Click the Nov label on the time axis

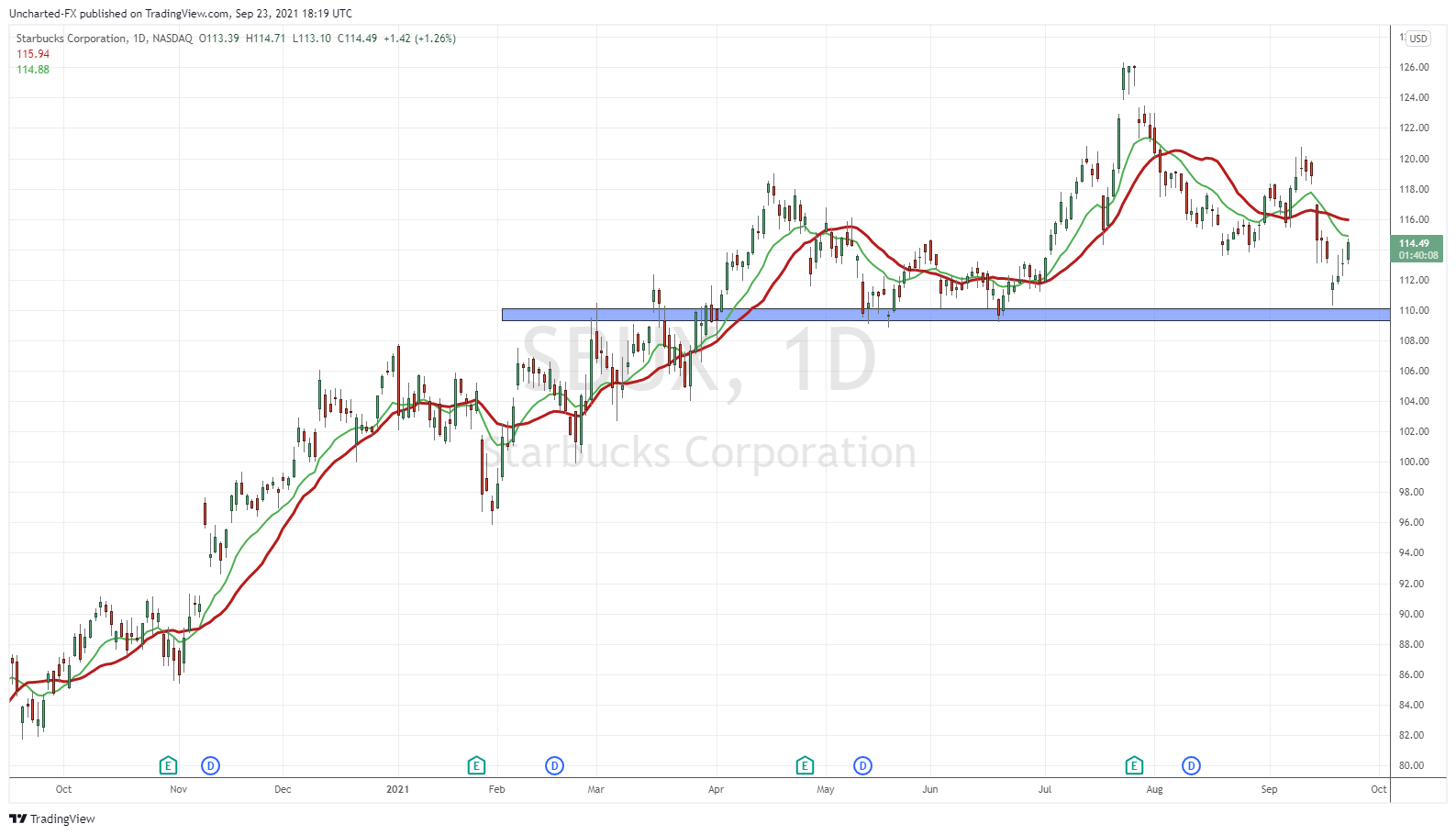(x=179, y=789)
